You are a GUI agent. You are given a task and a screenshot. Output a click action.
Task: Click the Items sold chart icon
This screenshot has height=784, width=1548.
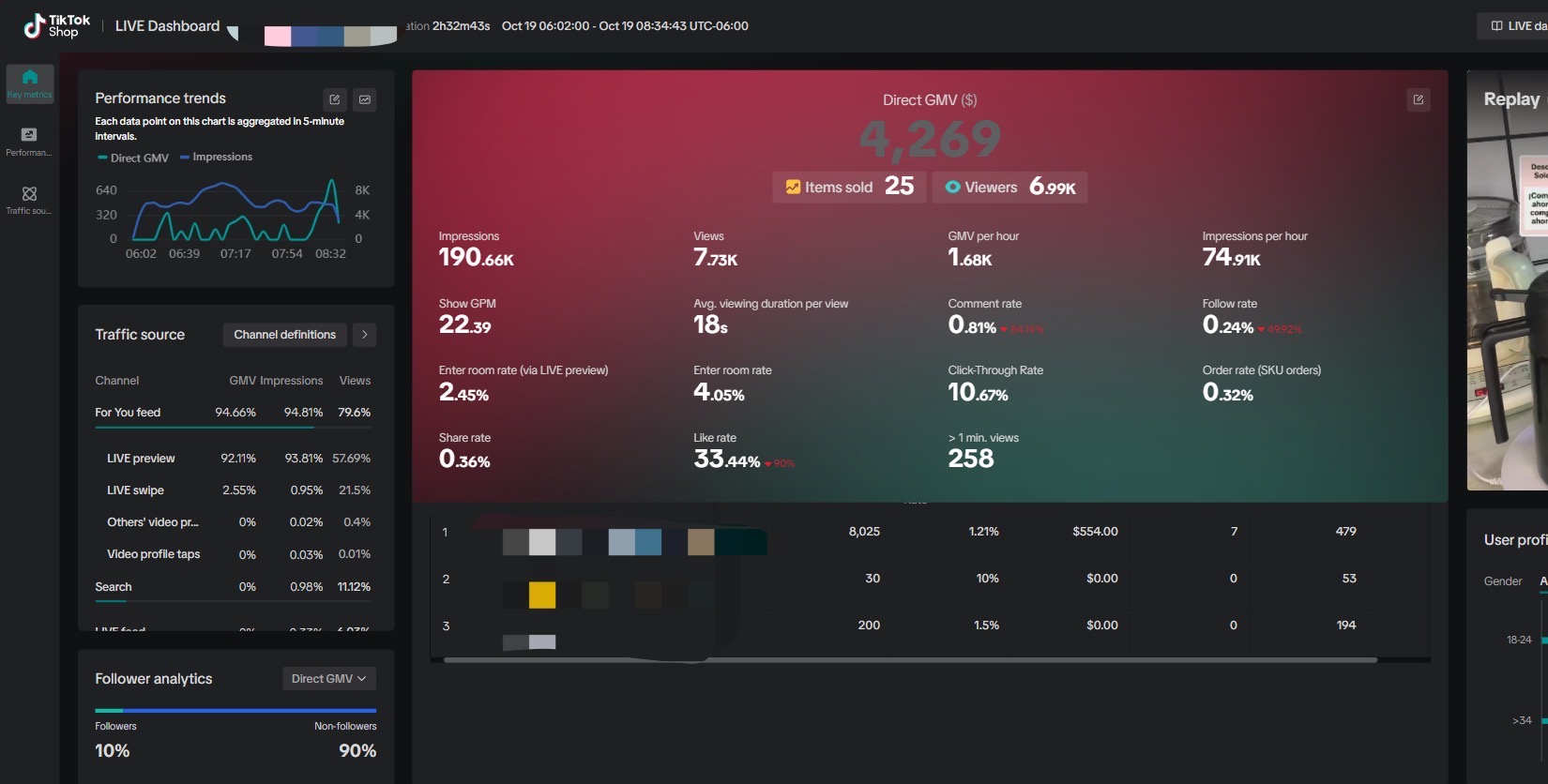793,188
